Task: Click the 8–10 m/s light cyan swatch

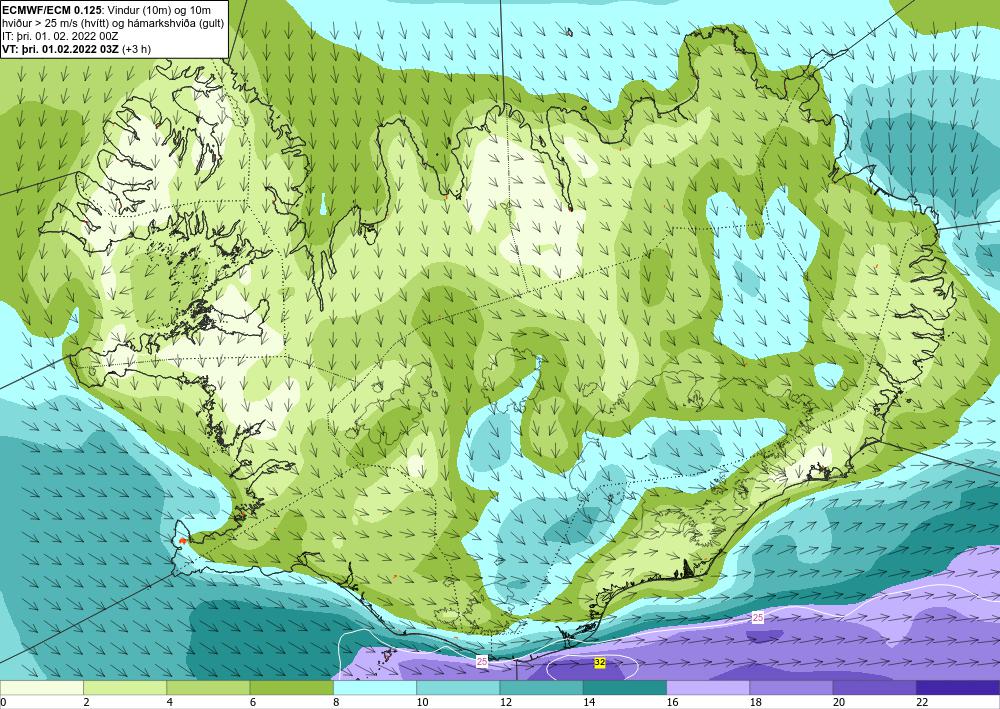Action: (x=375, y=687)
